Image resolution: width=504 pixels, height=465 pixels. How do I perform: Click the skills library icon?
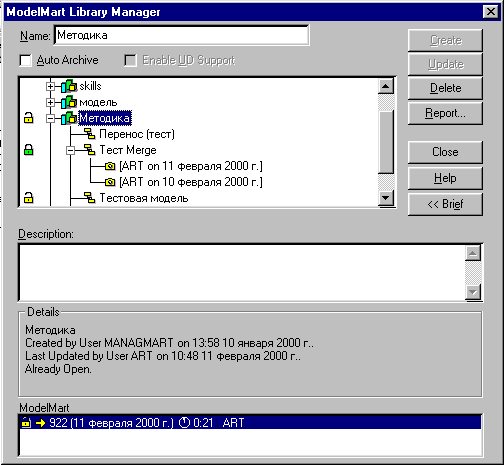click(69, 86)
